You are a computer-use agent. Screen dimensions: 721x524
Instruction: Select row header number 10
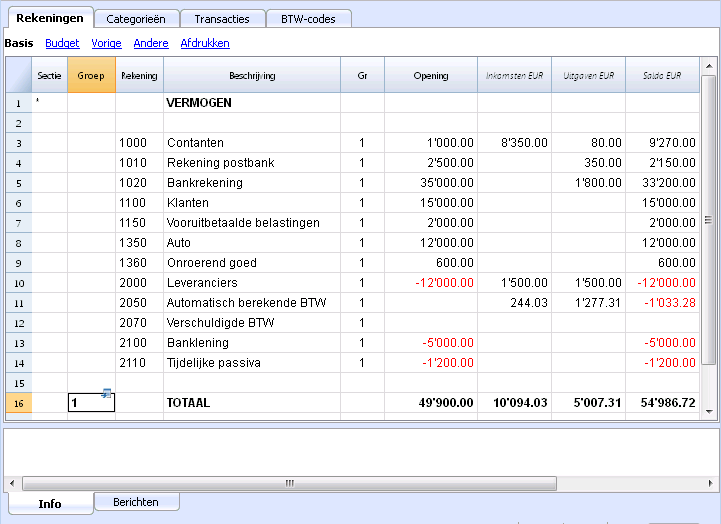click(19, 283)
